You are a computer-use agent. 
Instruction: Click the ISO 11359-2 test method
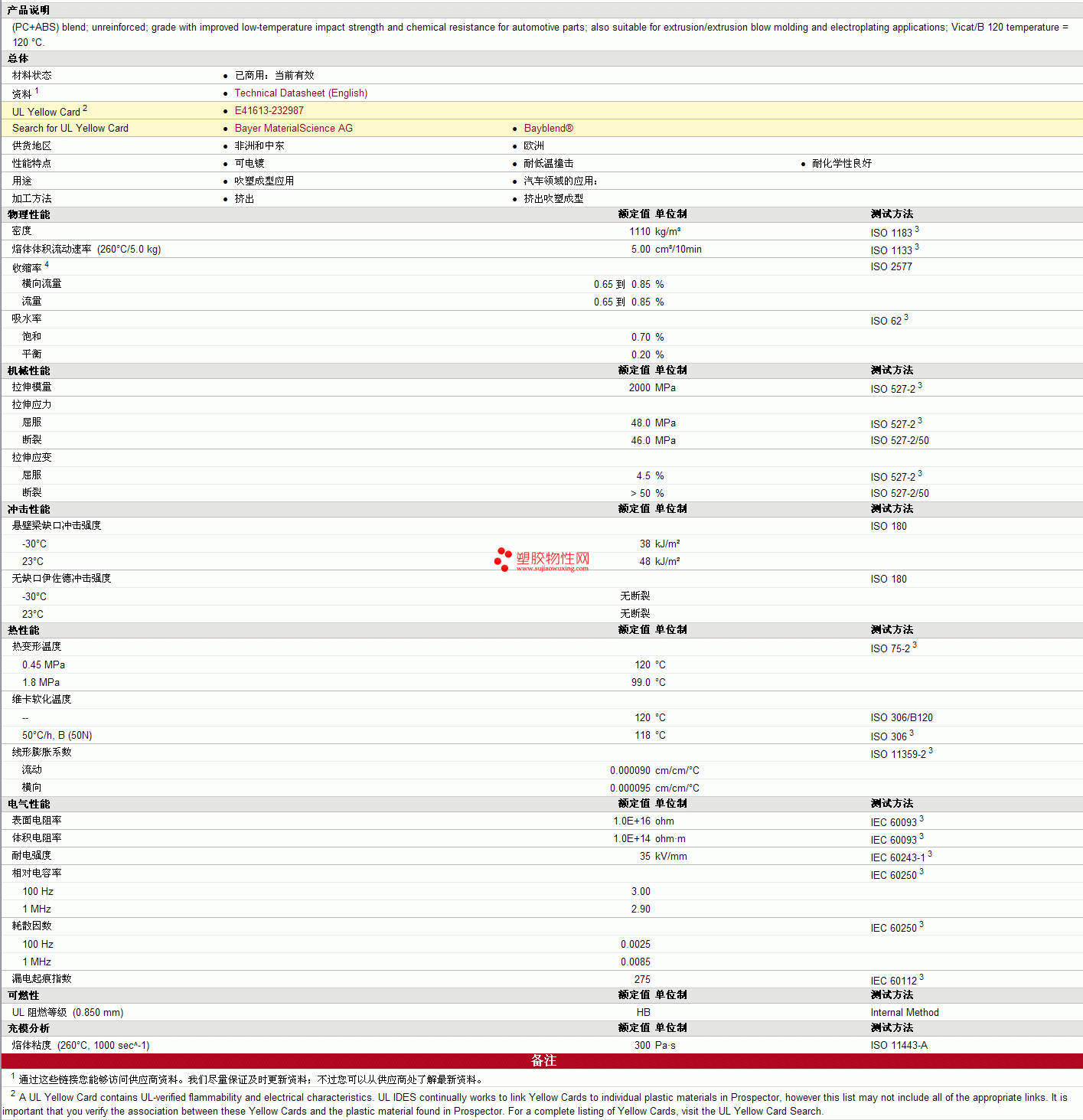[x=898, y=754]
